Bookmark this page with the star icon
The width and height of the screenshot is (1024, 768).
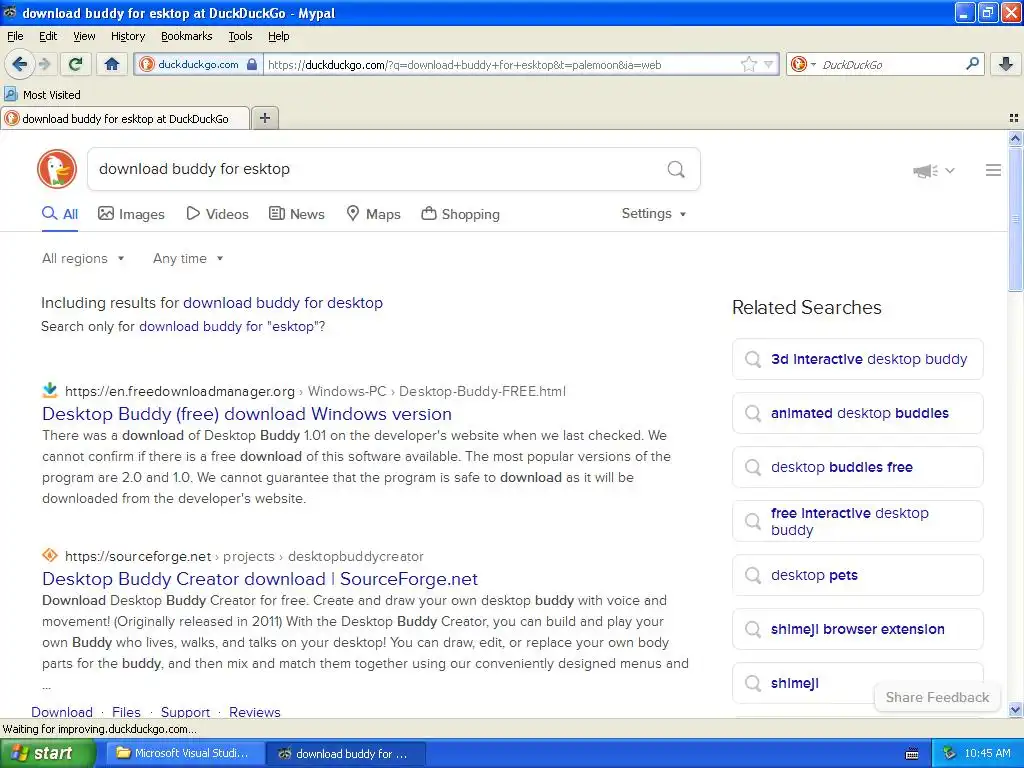tap(748, 64)
